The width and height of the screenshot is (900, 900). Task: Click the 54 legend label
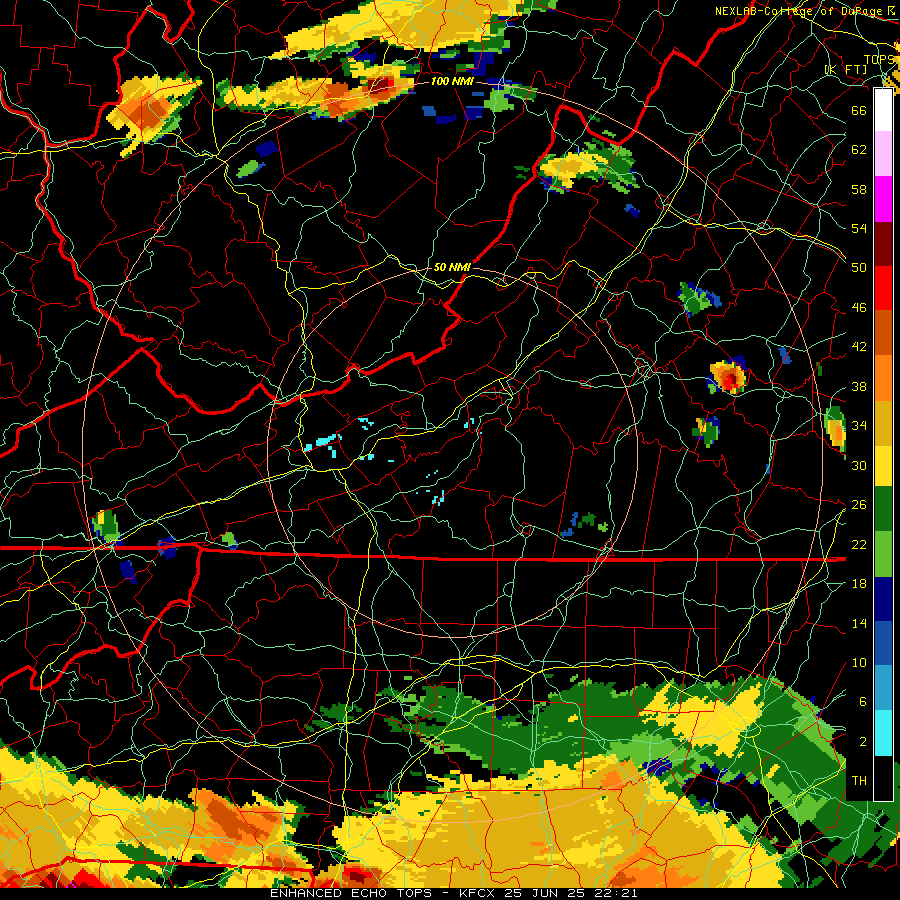859,228
